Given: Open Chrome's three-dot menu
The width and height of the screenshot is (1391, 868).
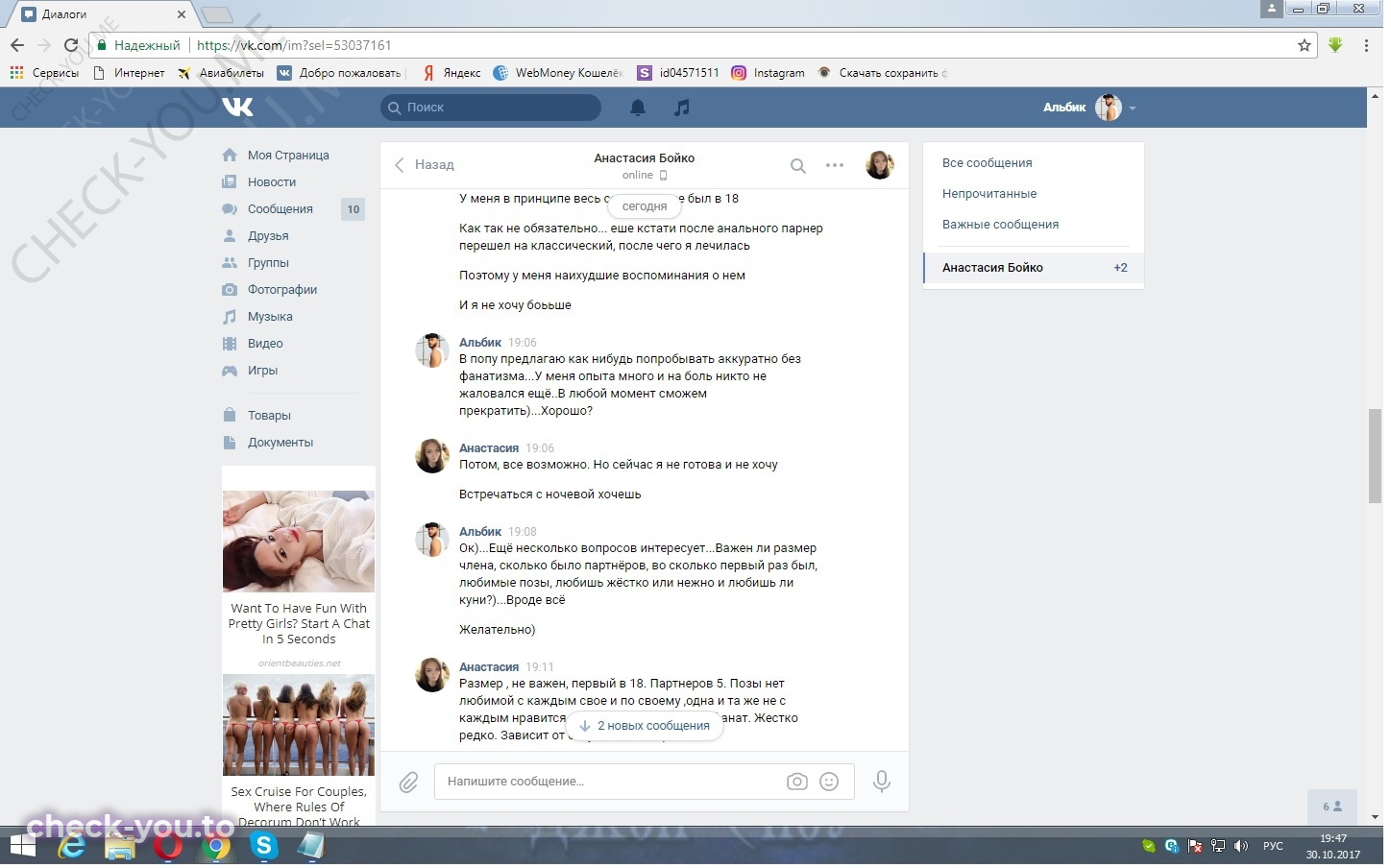Looking at the screenshot, I should (1366, 45).
